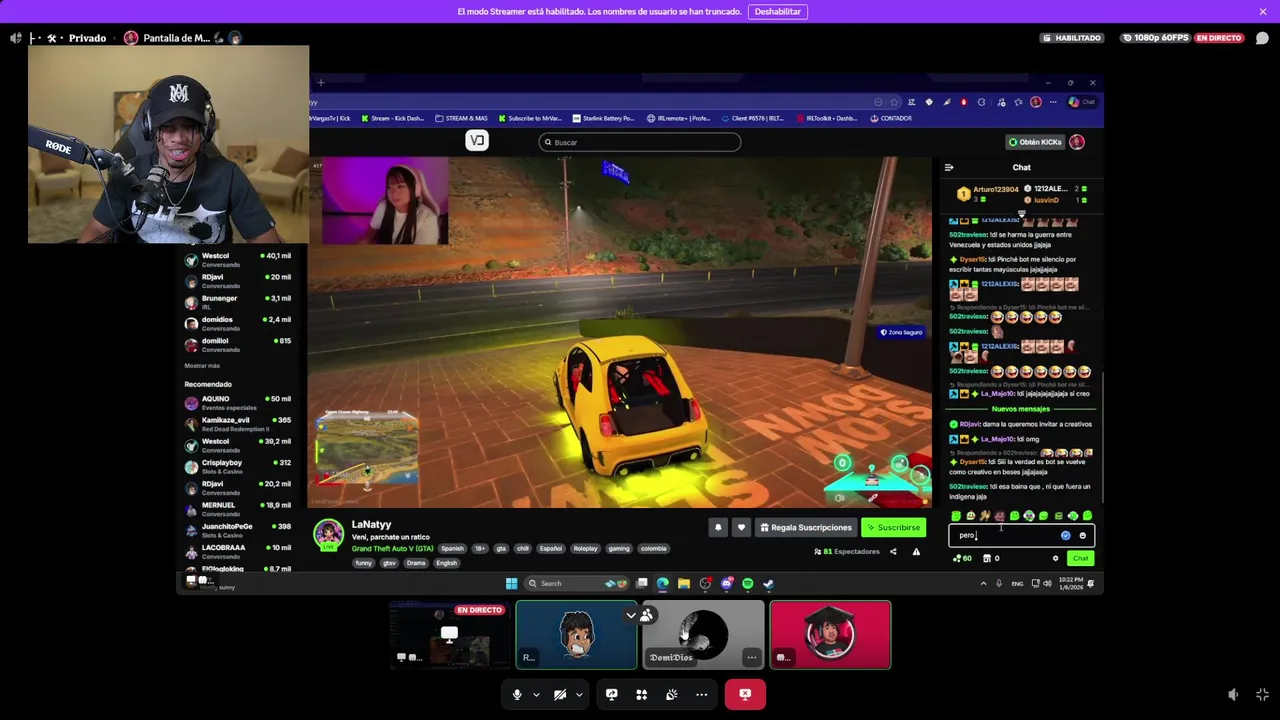Send message with the green Chat button
This screenshot has width=1280, height=720.
pyautogui.click(x=1080, y=559)
